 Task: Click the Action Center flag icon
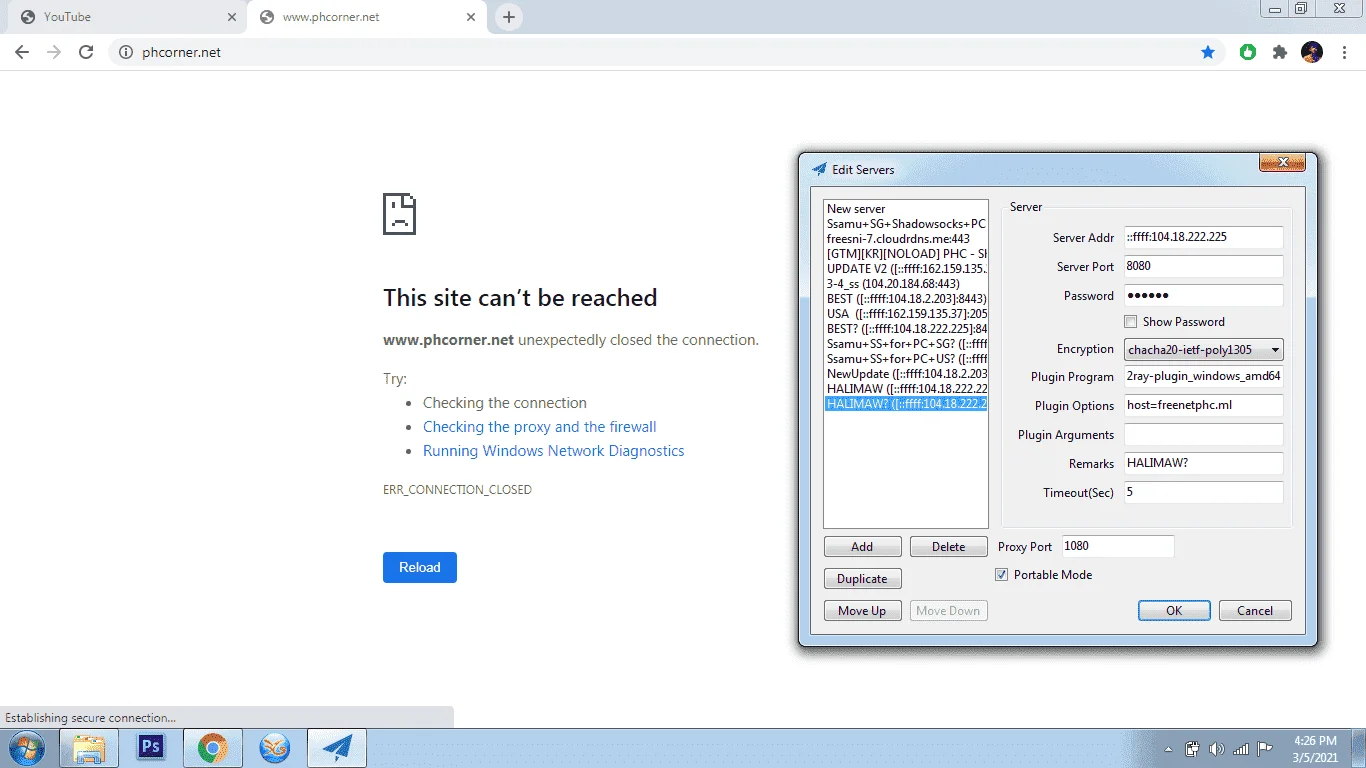[1264, 748]
